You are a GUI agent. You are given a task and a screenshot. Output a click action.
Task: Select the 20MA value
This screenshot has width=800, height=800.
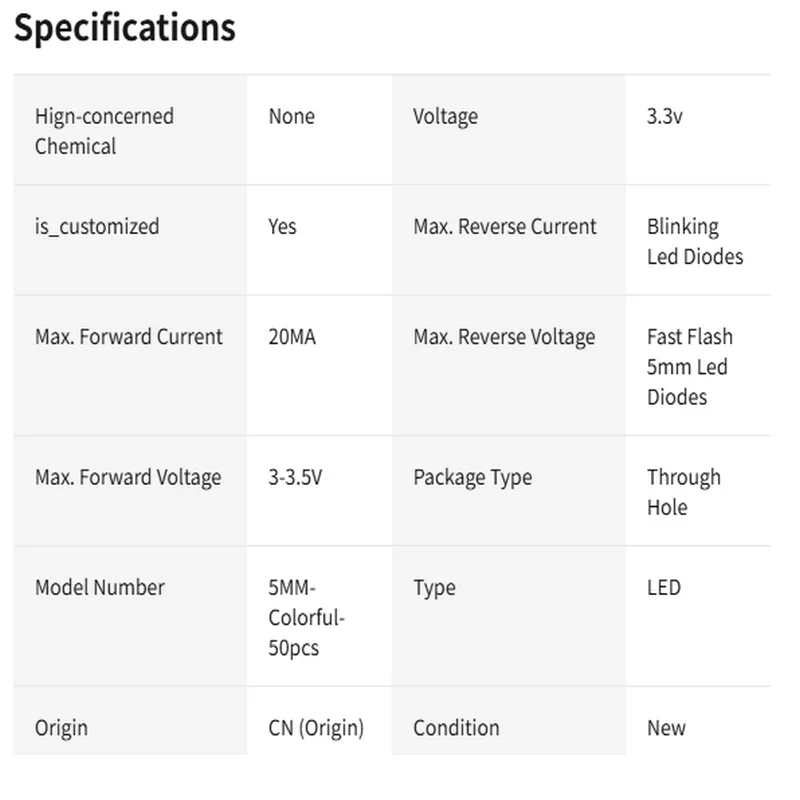click(292, 337)
